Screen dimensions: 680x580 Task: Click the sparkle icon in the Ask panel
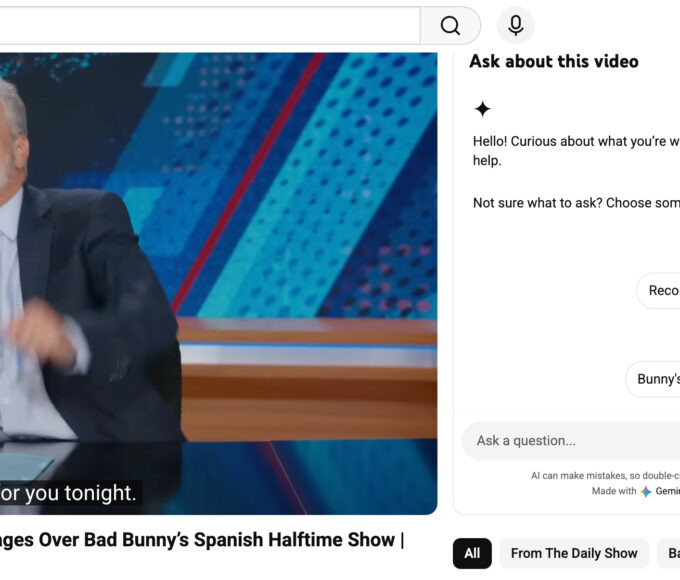pyautogui.click(x=482, y=109)
